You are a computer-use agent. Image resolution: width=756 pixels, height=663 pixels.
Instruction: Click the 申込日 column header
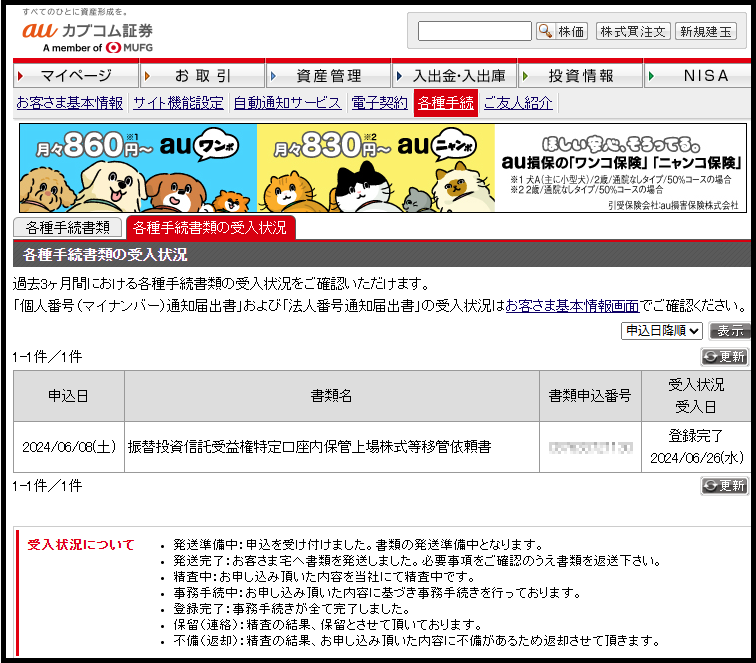[68, 396]
